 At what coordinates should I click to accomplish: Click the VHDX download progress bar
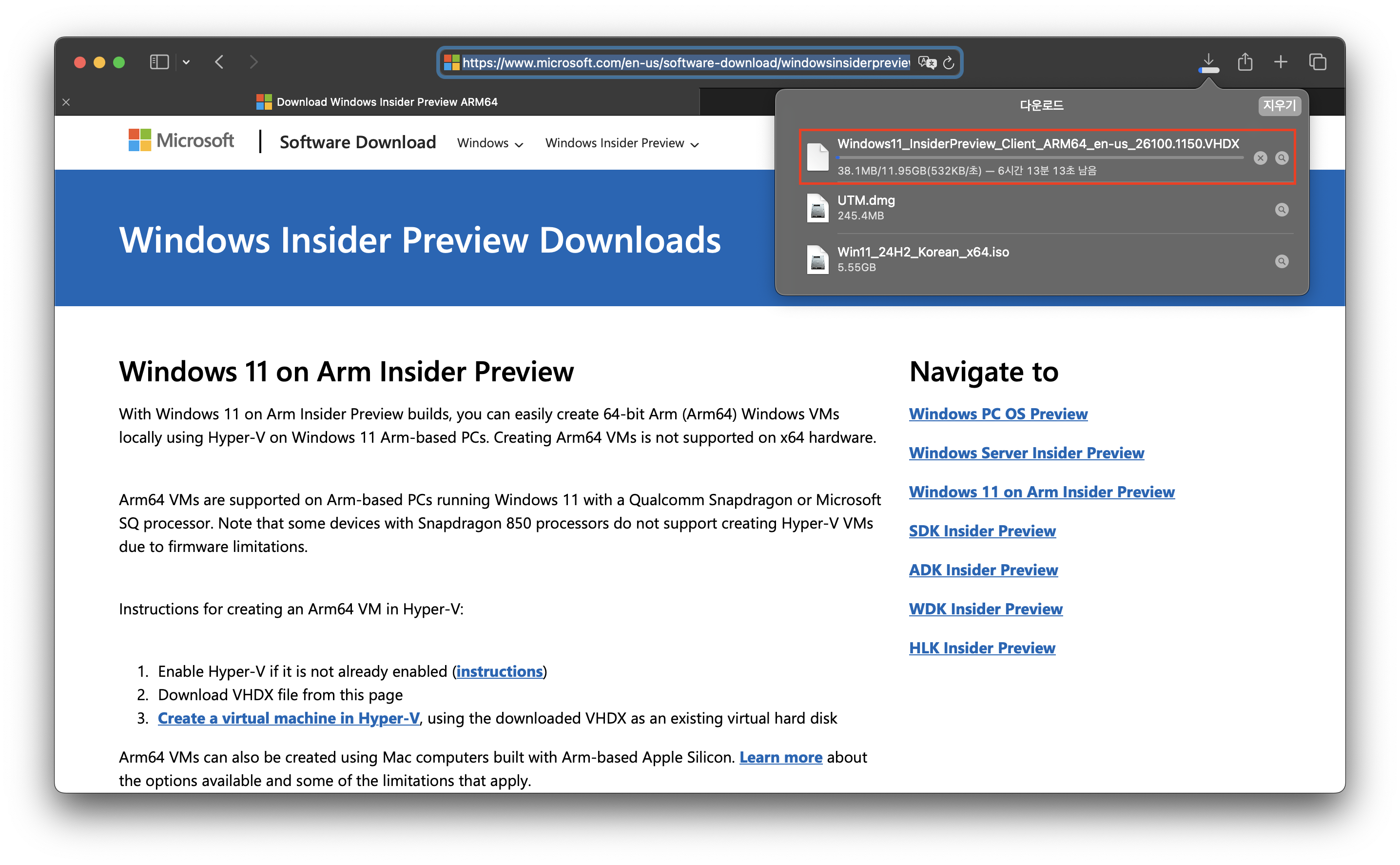point(1040,157)
